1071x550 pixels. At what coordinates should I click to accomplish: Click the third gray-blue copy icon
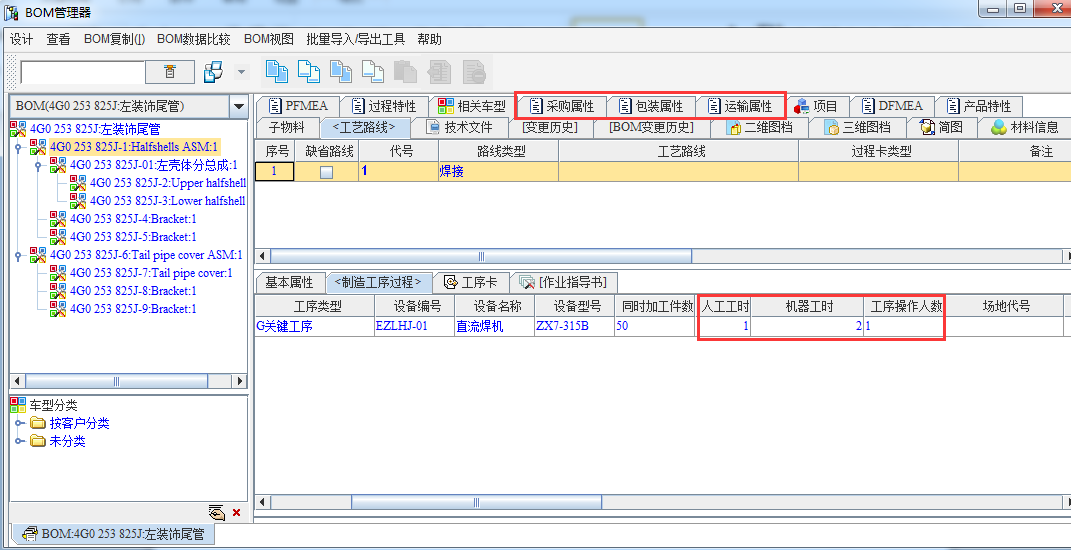pyautogui.click(x=341, y=71)
